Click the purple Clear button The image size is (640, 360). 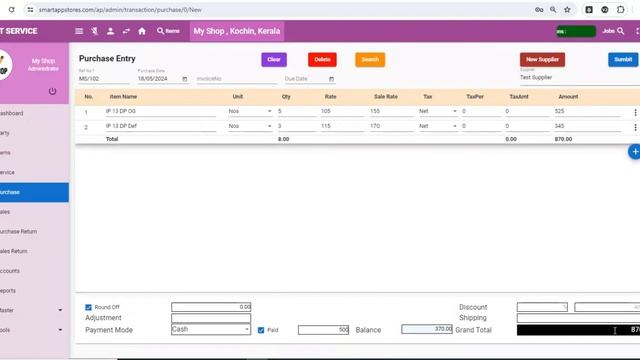click(x=274, y=60)
